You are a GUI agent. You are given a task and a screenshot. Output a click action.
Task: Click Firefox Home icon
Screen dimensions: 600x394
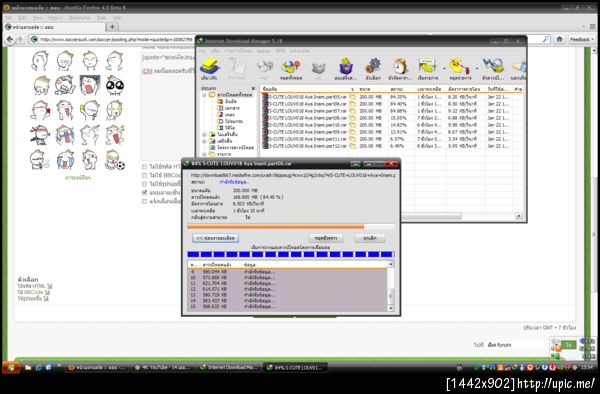[559, 39]
